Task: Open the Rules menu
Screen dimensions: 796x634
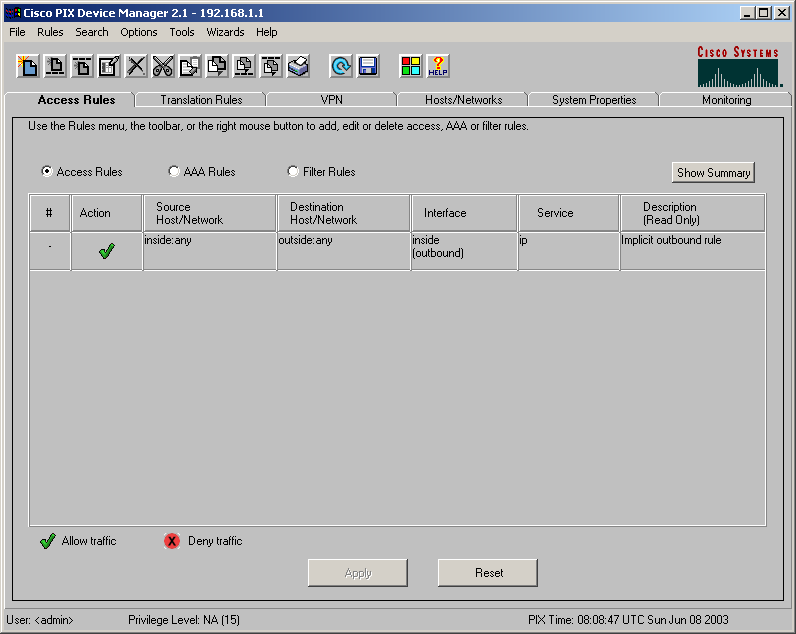Action: [50, 32]
